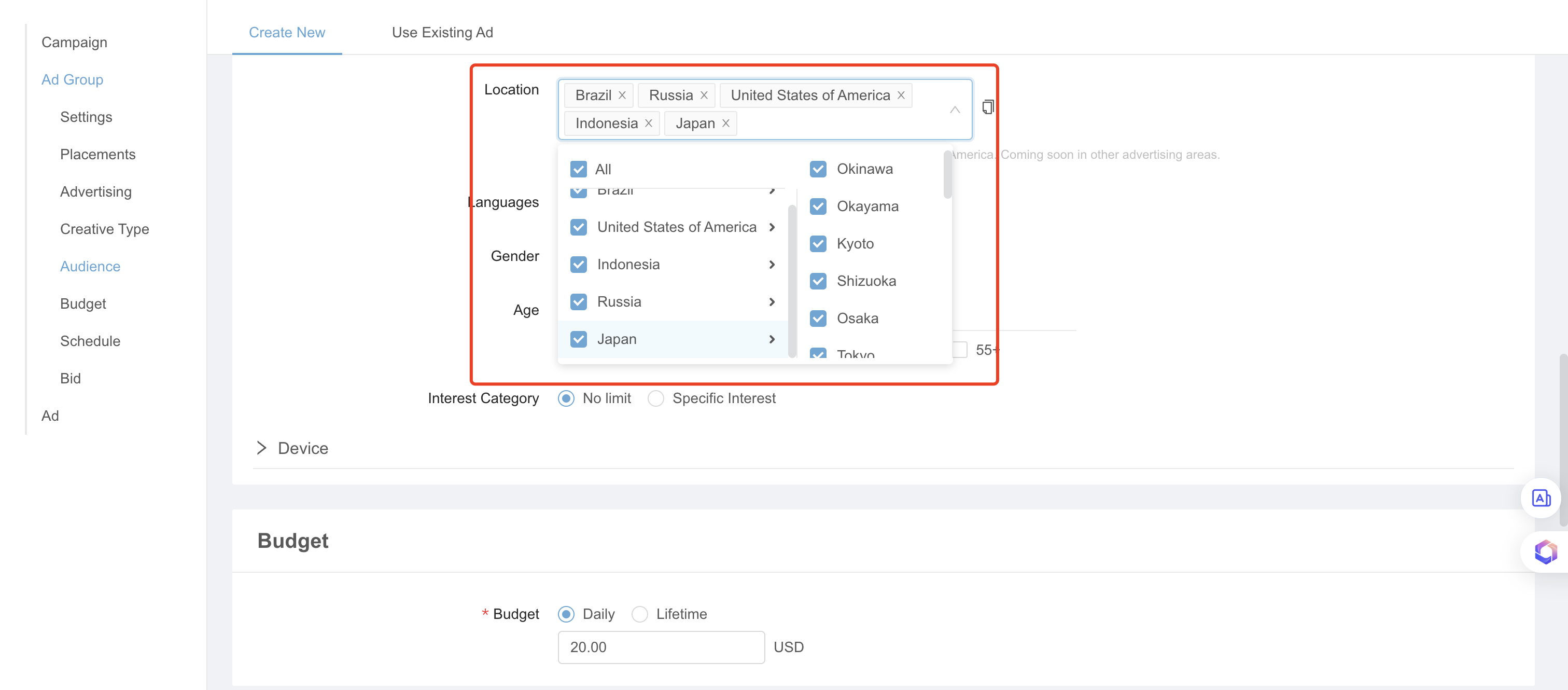
Task: Remove the Indonesia location tag
Action: 649,123
